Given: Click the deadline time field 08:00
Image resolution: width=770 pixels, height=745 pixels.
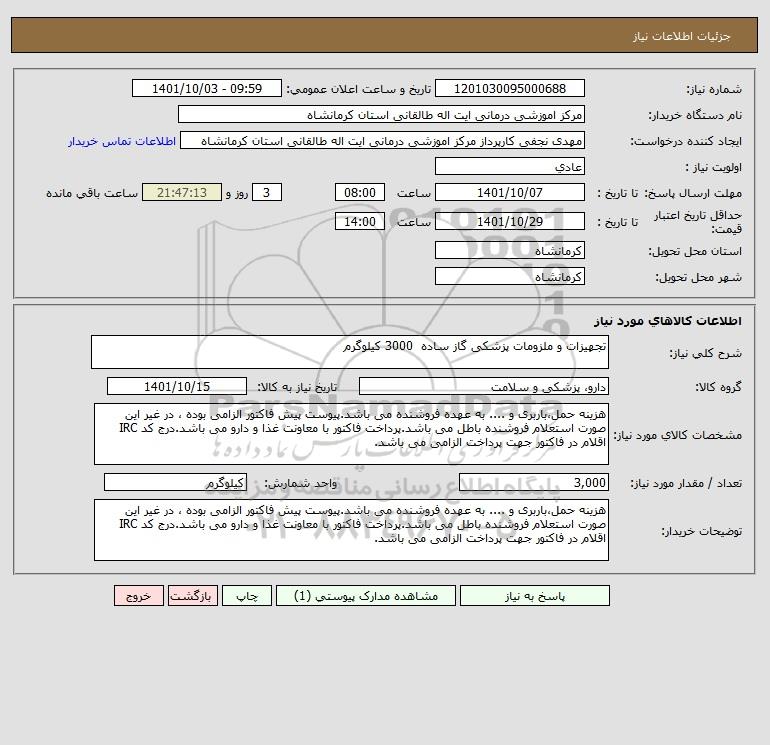Looking at the screenshot, I should 359,193.
